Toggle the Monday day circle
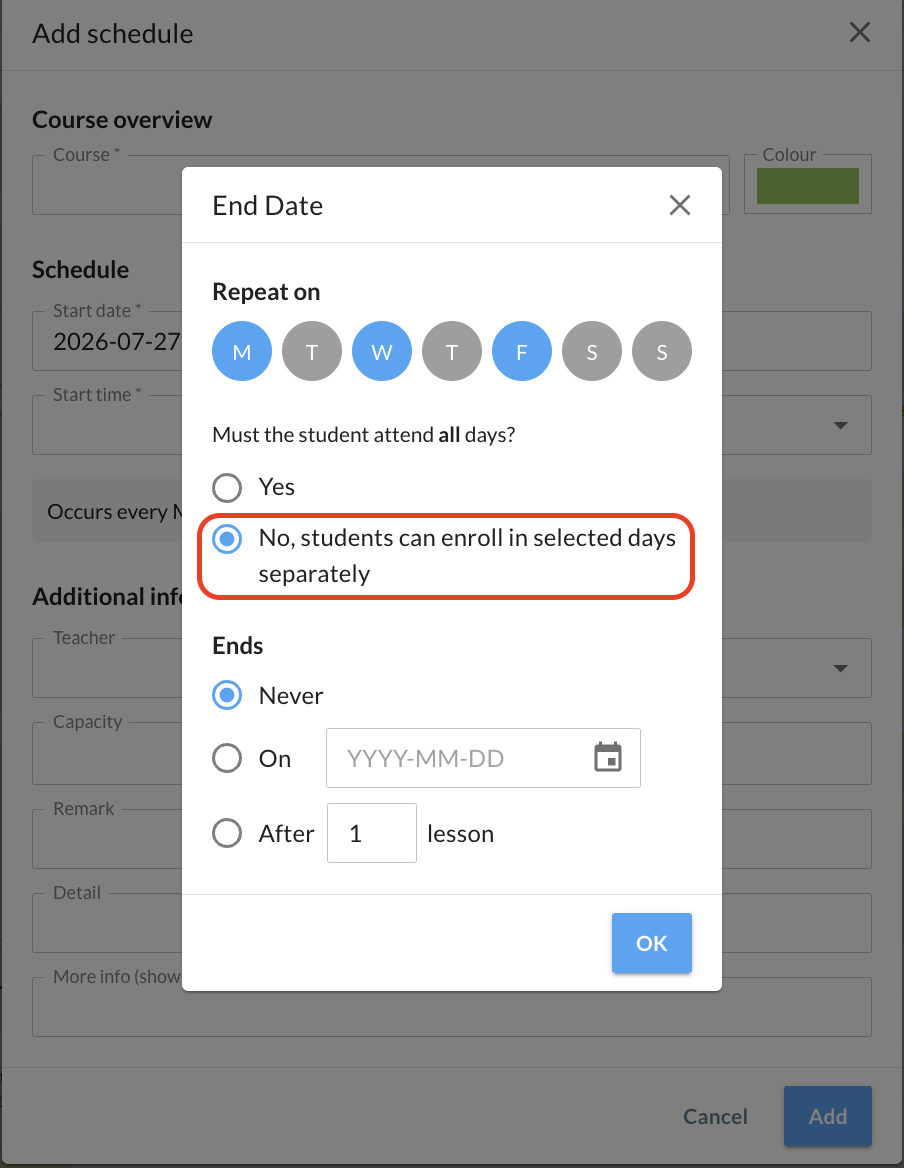The width and height of the screenshot is (904, 1168). tap(241, 351)
